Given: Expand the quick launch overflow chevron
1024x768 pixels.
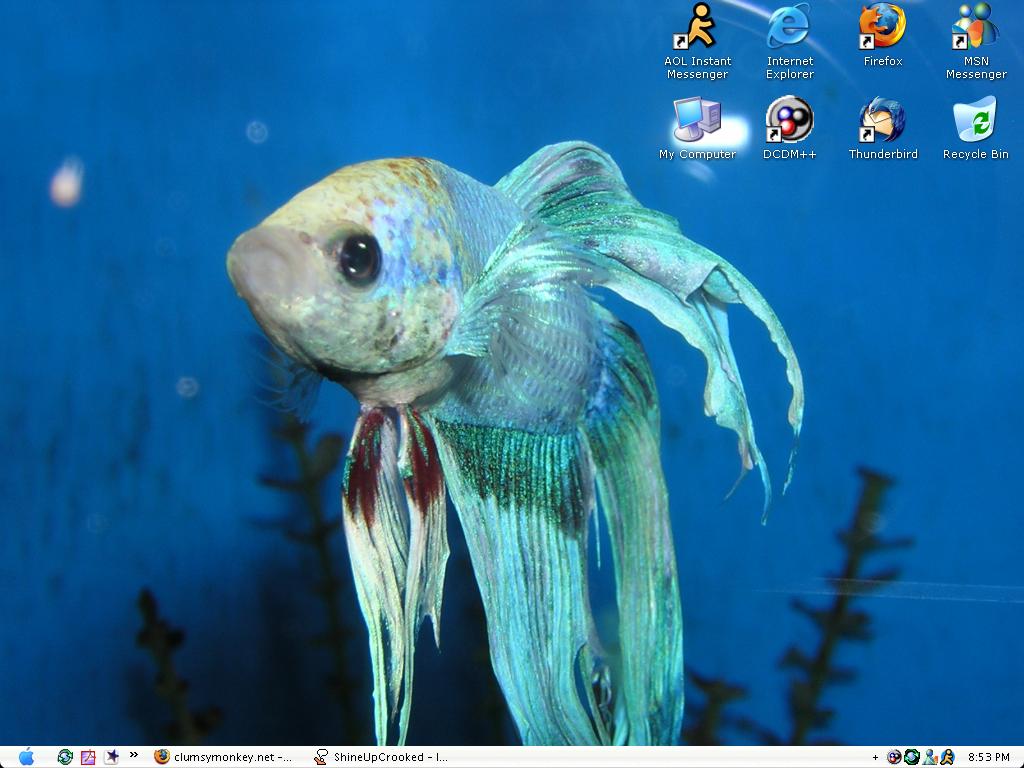Looking at the screenshot, I should pos(134,756).
